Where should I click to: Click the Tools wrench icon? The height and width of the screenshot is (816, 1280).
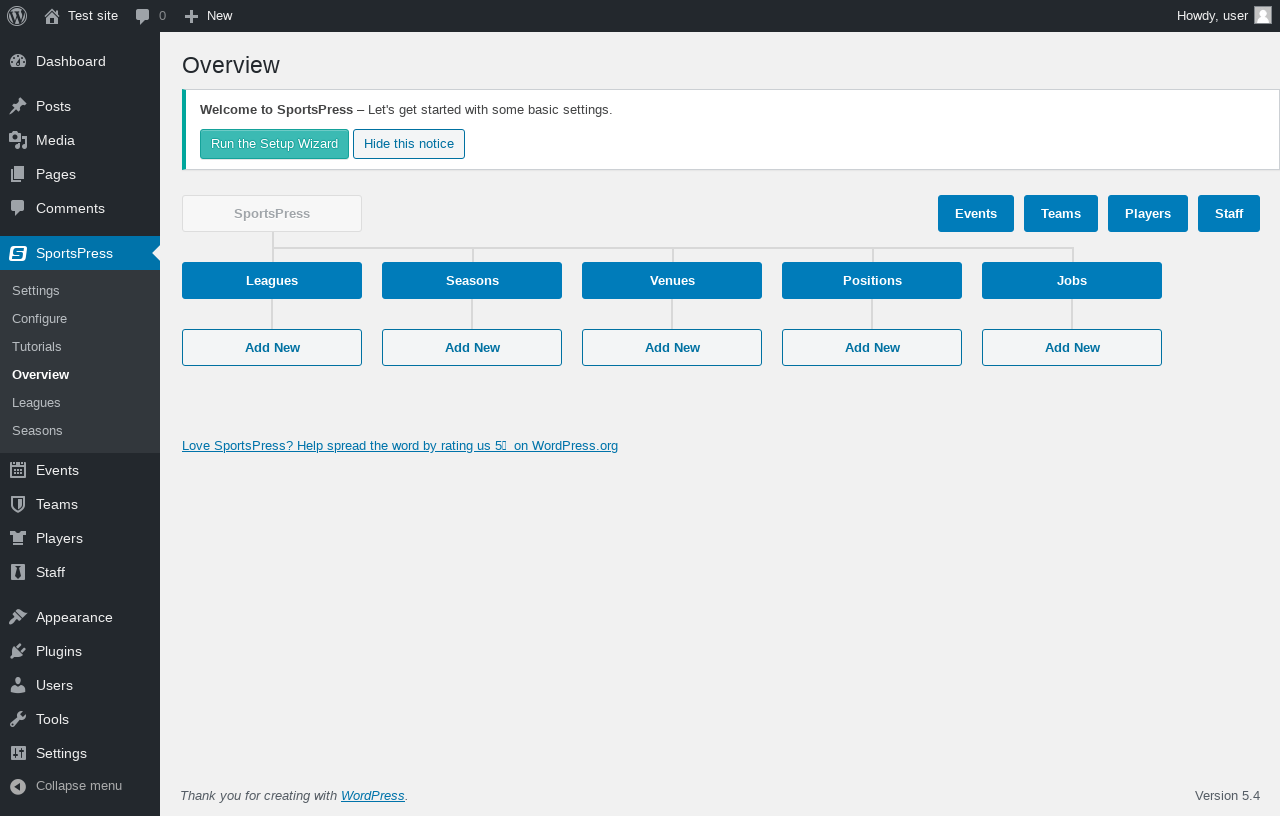click(x=18, y=719)
